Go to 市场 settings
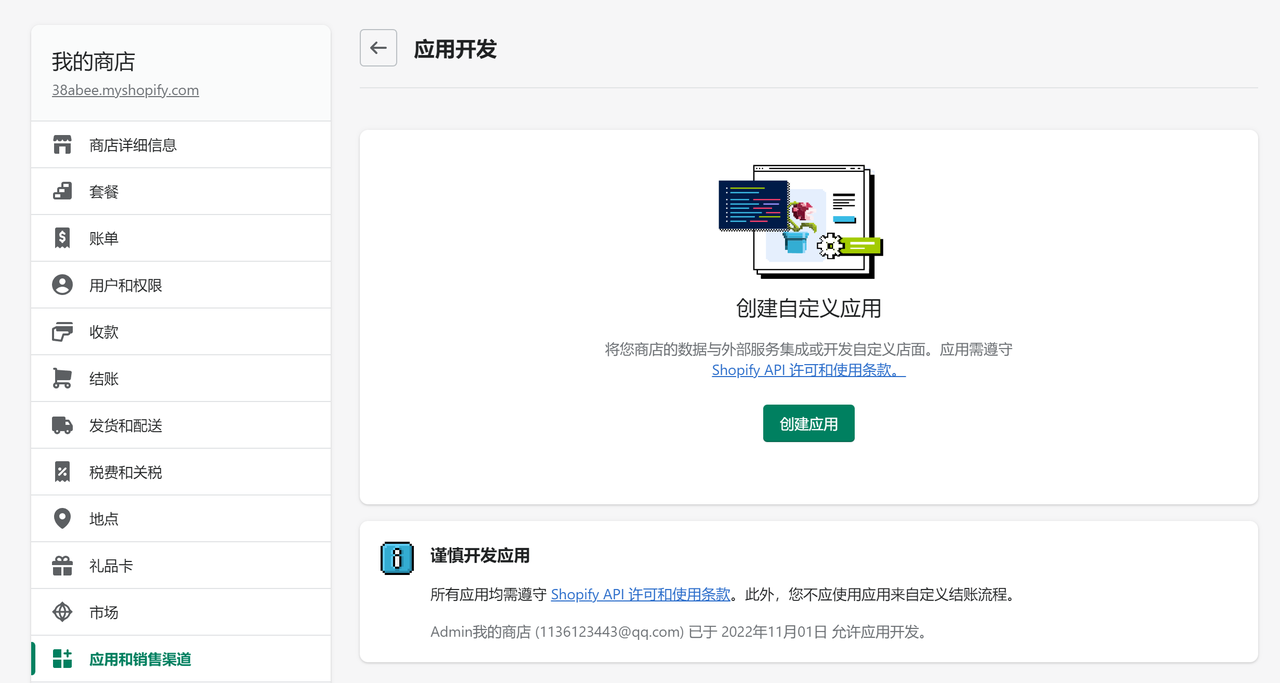This screenshot has width=1280, height=683. click(181, 612)
